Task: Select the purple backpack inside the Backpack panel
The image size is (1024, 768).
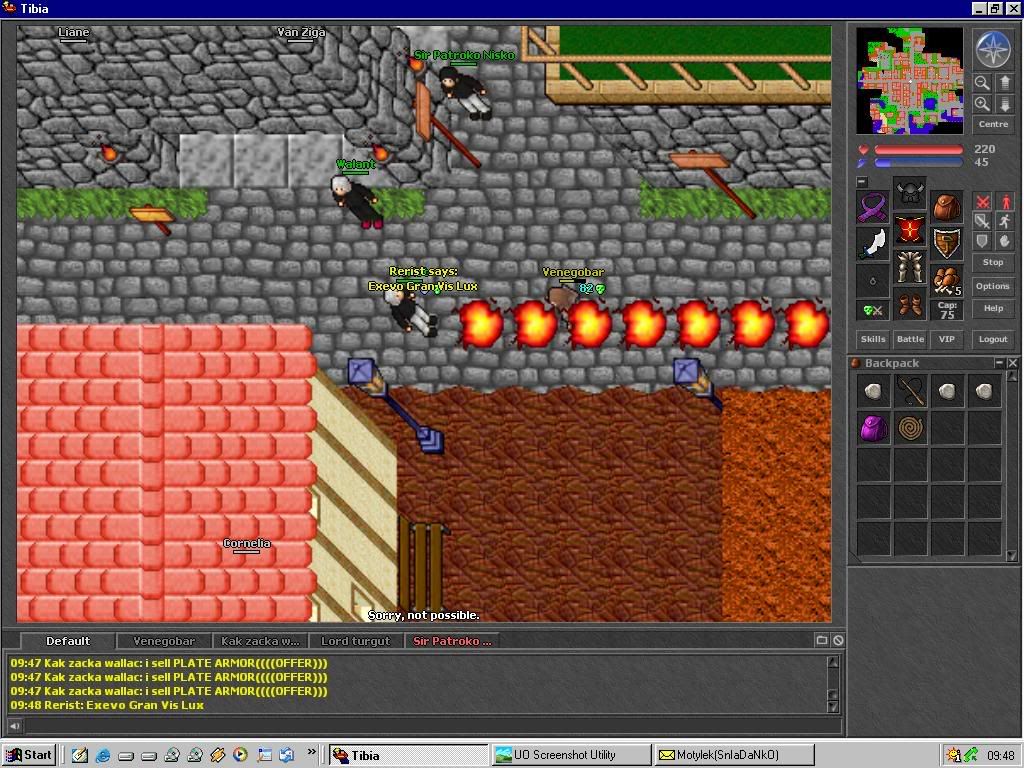Action: point(873,428)
